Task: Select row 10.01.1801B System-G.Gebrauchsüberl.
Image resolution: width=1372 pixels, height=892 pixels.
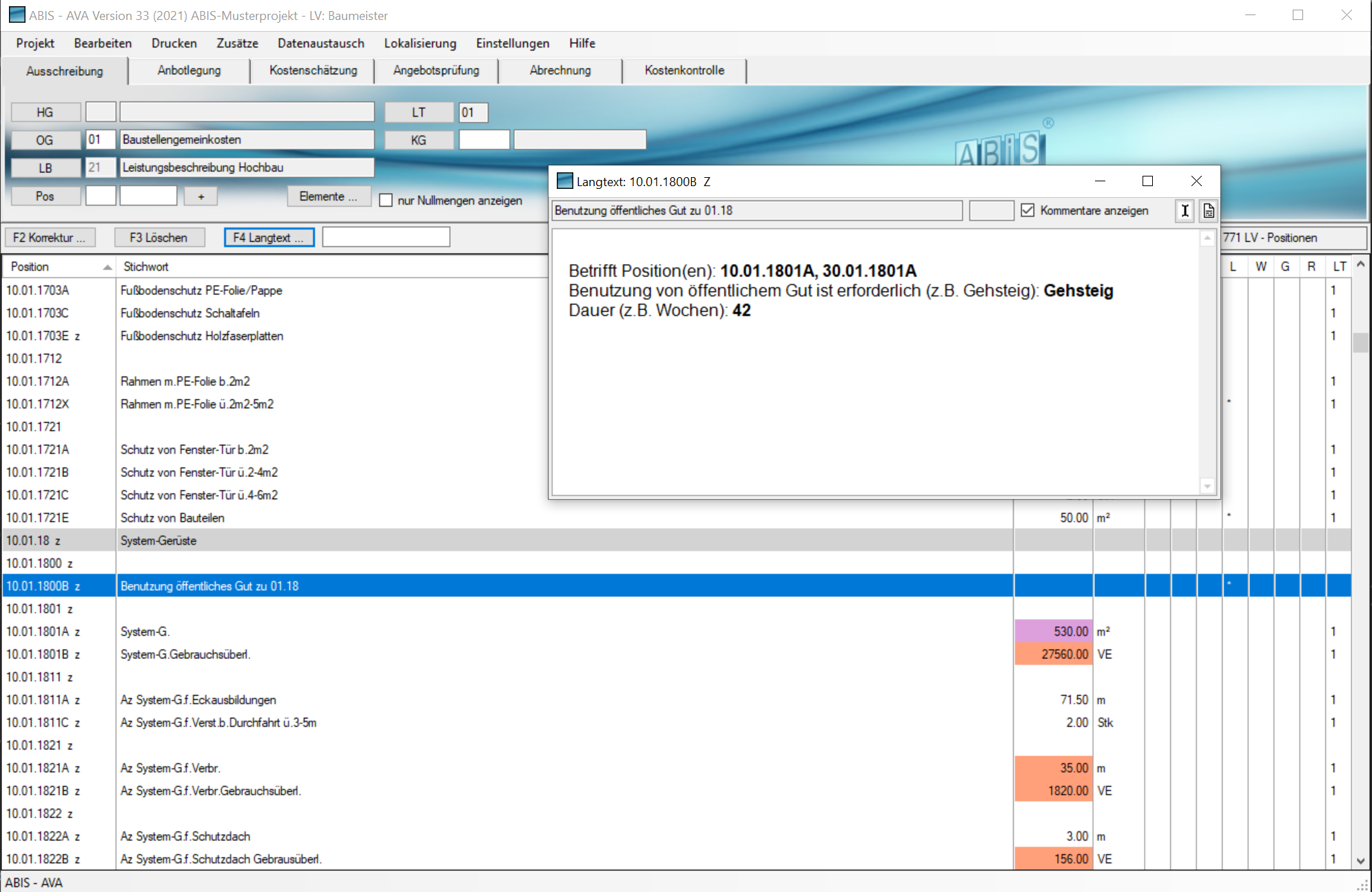Action: coord(185,654)
